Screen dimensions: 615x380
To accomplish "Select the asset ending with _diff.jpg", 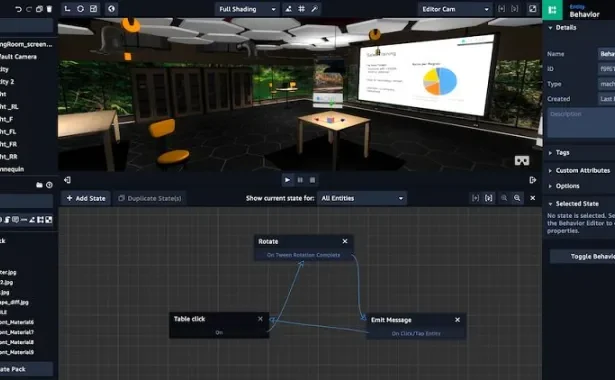I will pyautogui.click(x=15, y=302).
